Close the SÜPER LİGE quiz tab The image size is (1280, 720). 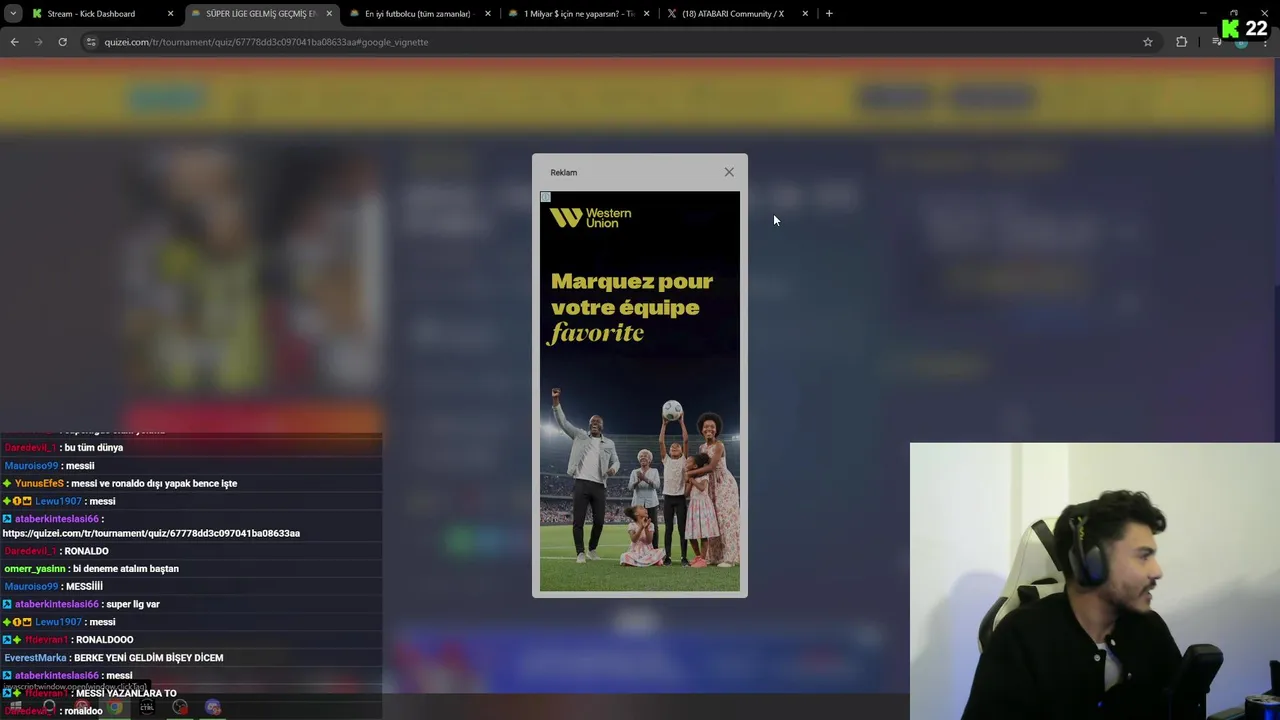(x=329, y=14)
